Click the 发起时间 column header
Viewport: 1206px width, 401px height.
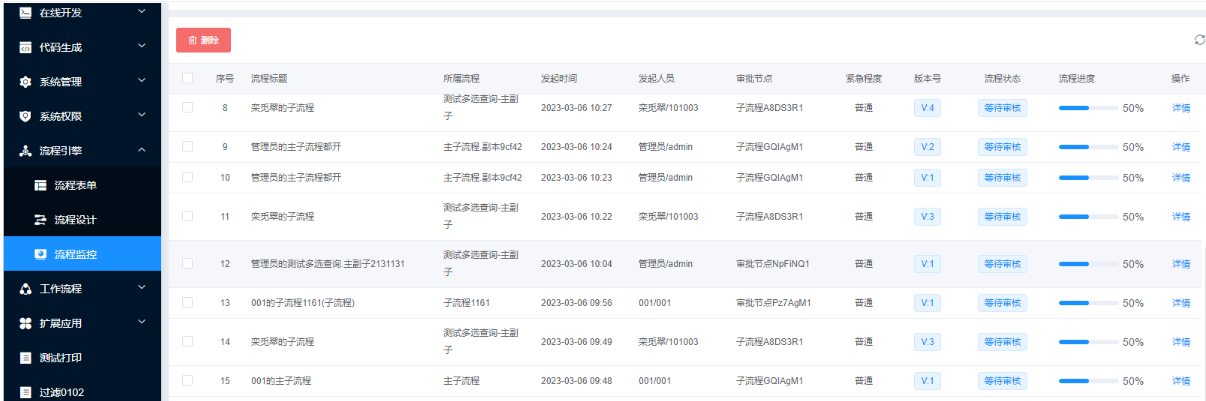point(559,78)
